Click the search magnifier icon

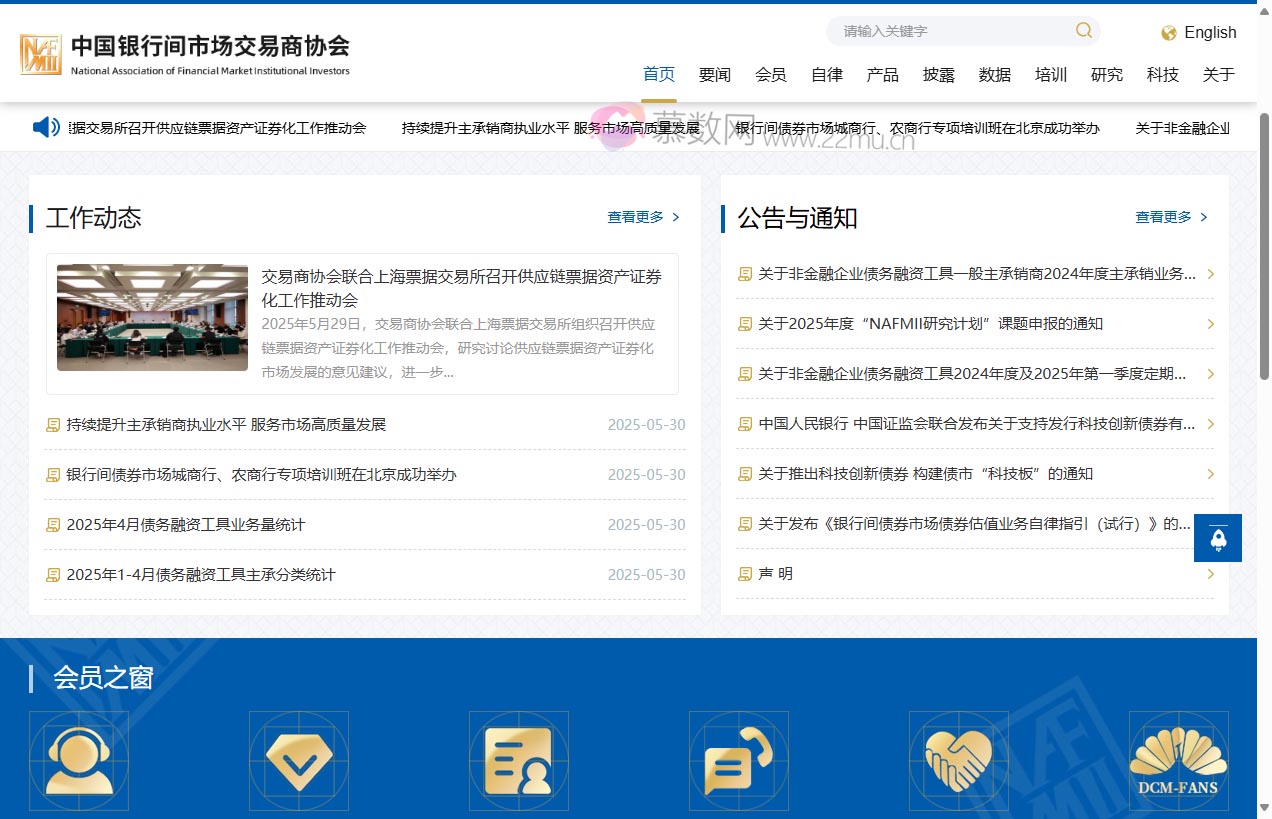tap(1083, 31)
